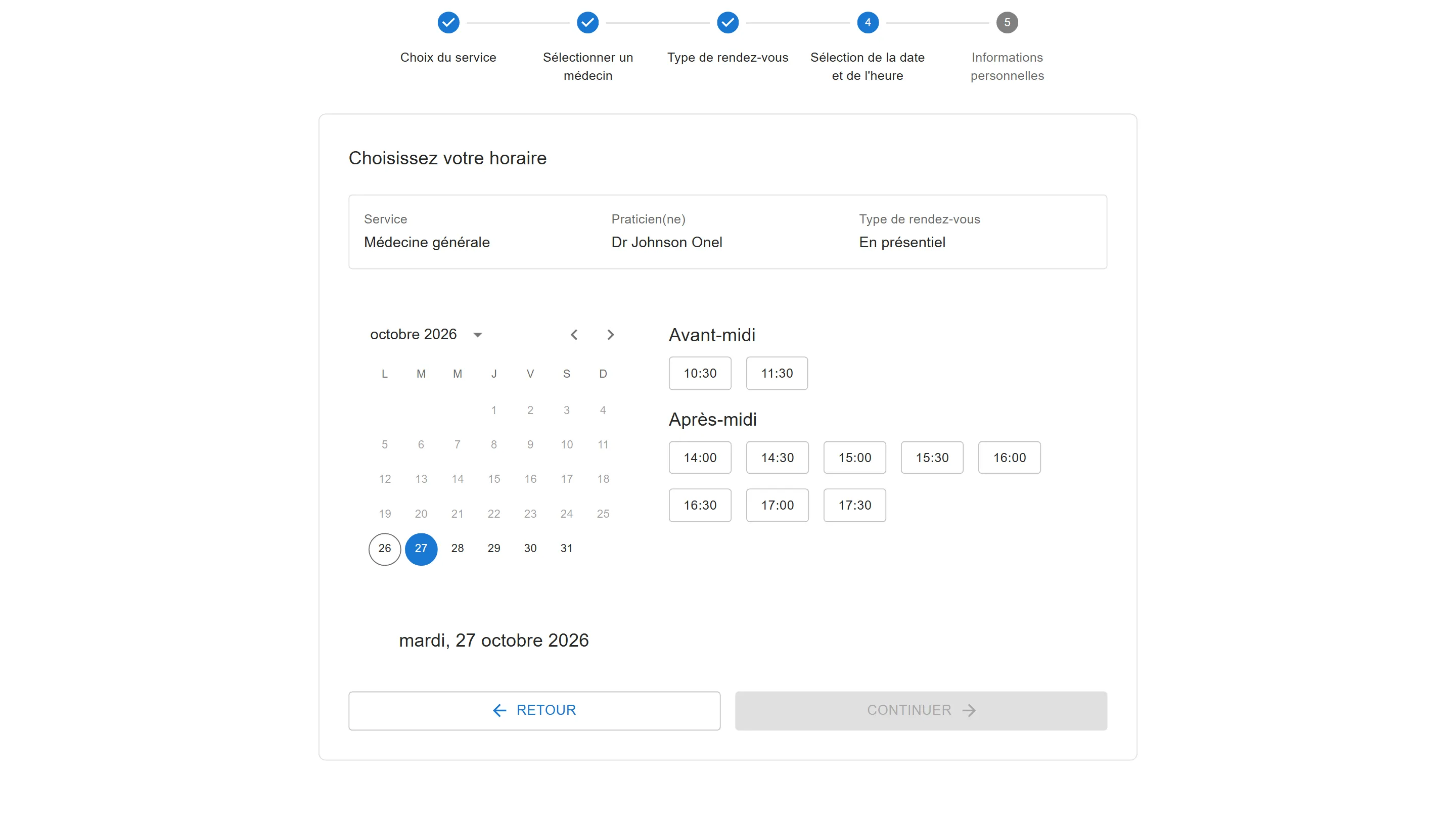This screenshot has height=819, width=1456.
Task: Select October 28 in calendar
Action: 457,549
